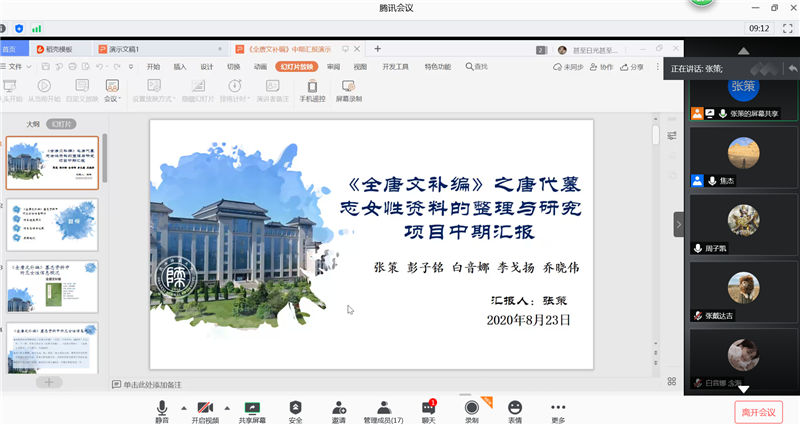Open Manage Members (17) panel
This screenshot has height=425, width=800.
[x=383, y=409]
